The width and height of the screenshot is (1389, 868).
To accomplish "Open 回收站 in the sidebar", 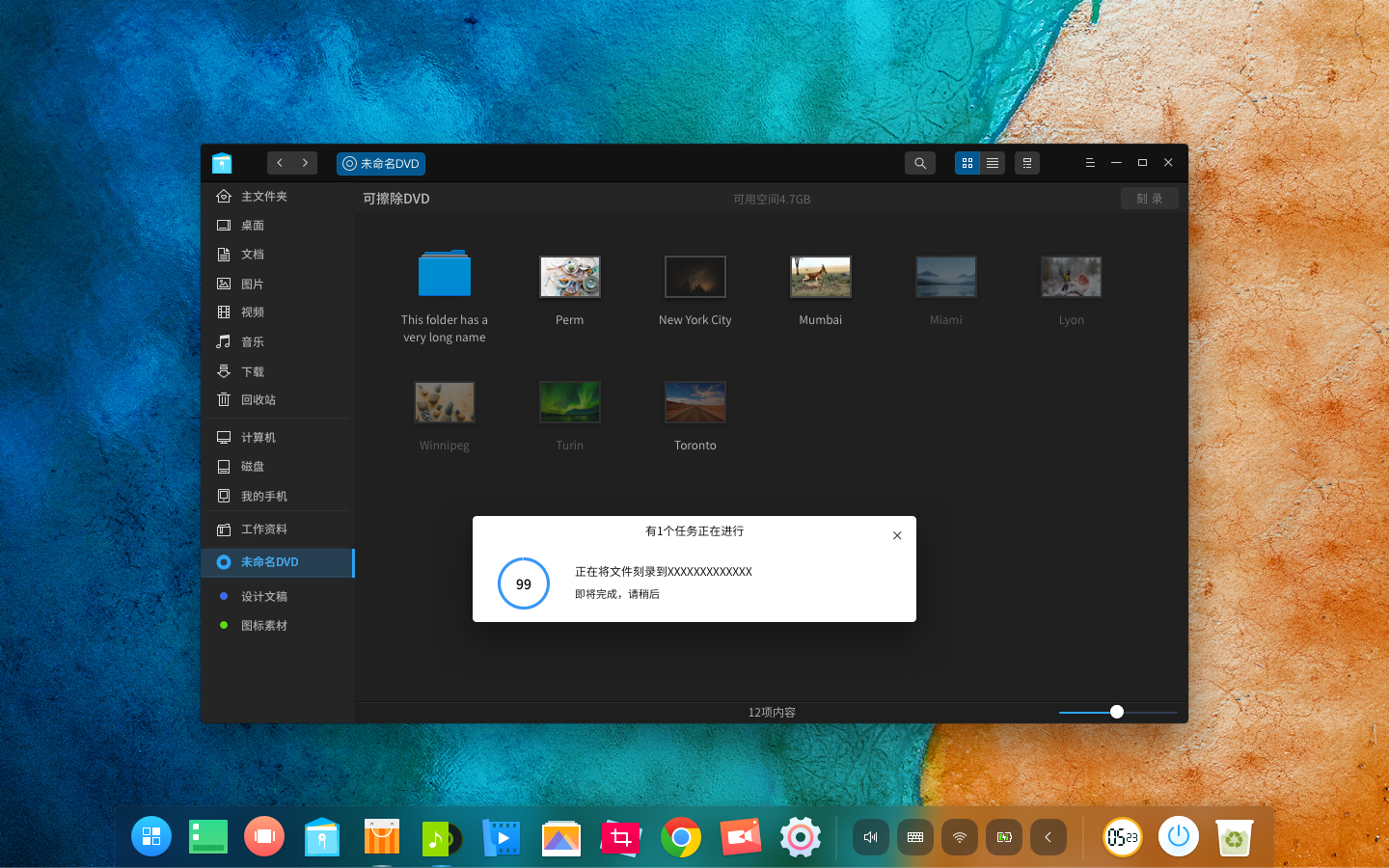I will point(278,399).
